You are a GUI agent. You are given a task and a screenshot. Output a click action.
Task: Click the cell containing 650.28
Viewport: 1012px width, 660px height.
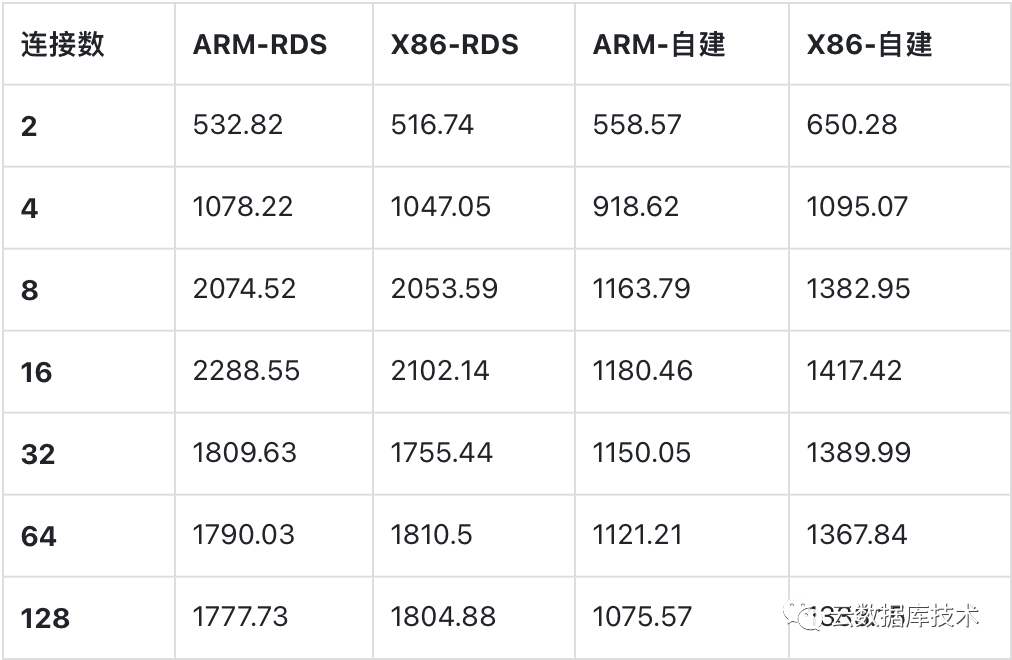coord(851,125)
